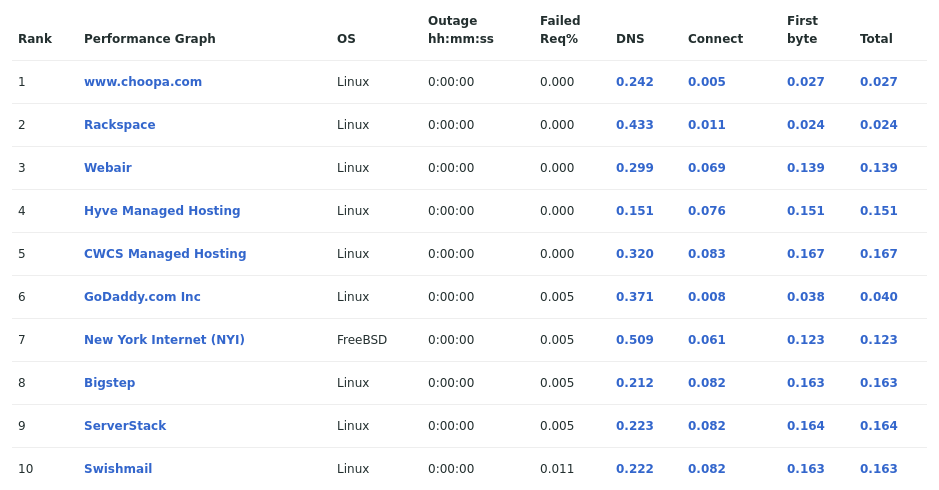Click Connect value 0.005 for choopa

click(x=707, y=81)
